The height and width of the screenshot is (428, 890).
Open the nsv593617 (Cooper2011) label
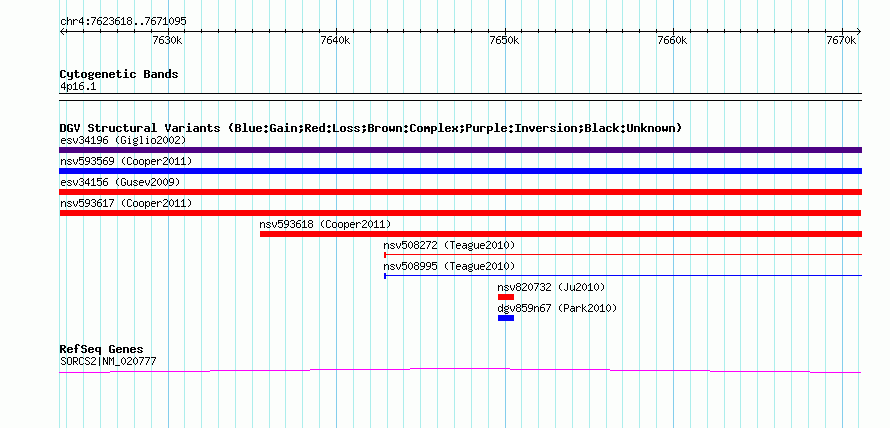126,203
